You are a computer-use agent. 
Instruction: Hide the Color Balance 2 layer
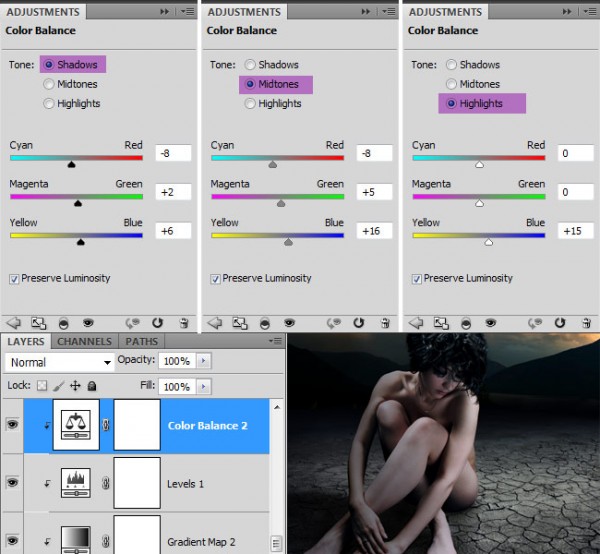(12, 424)
